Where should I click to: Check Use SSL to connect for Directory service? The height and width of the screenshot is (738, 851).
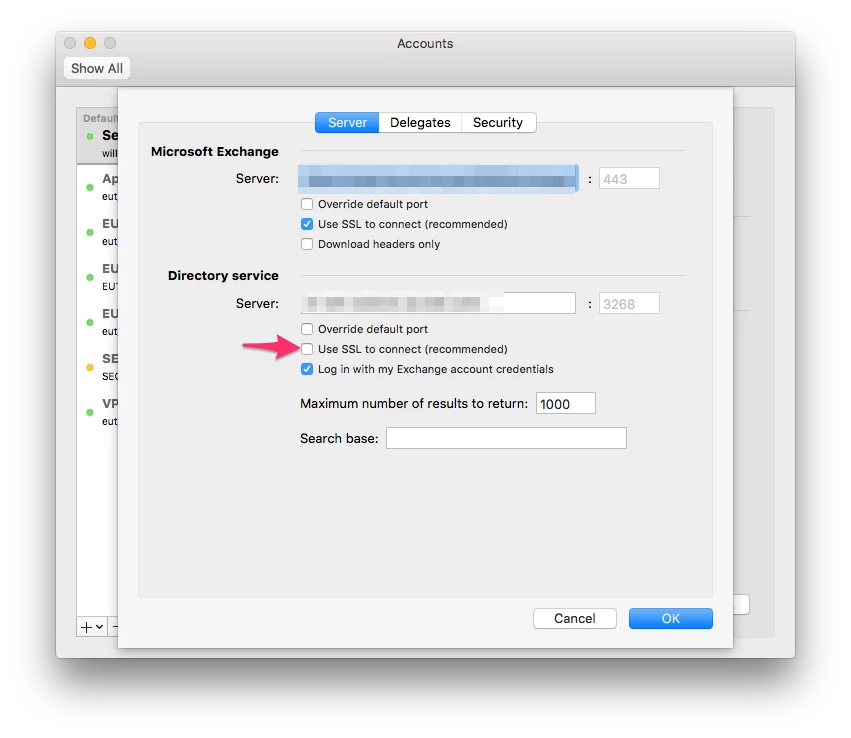pyautogui.click(x=307, y=349)
